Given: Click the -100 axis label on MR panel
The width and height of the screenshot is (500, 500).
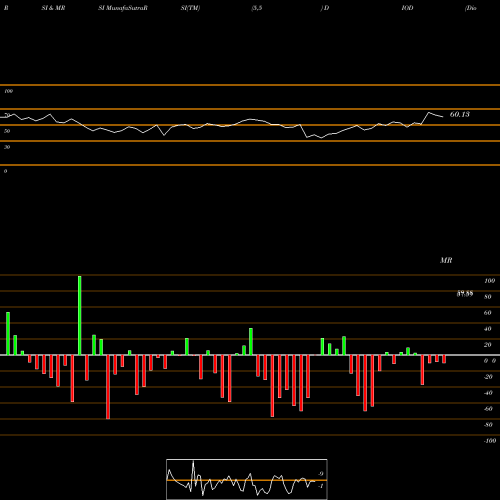Looking at the screenshot, I should tap(490, 441).
